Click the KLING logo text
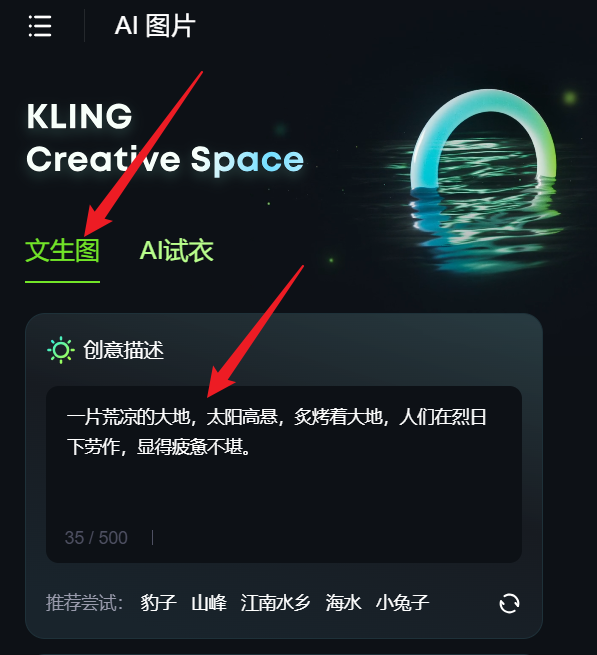 tap(79, 116)
